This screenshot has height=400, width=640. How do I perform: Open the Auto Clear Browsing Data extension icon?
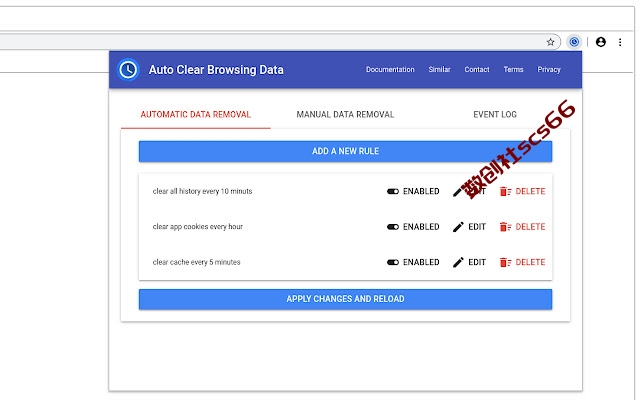(574, 42)
